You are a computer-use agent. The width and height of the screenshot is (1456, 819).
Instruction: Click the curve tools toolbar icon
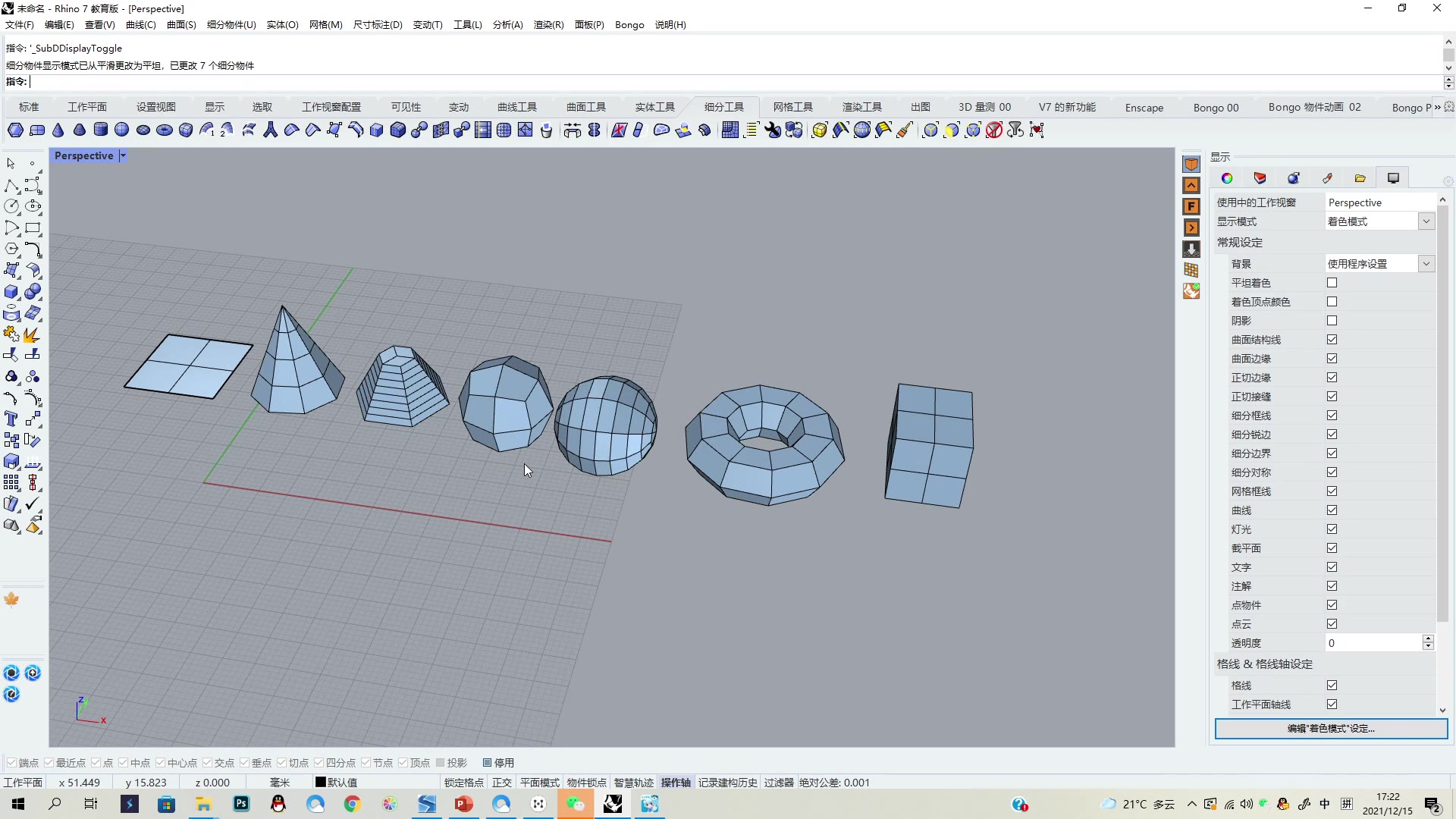pos(517,106)
